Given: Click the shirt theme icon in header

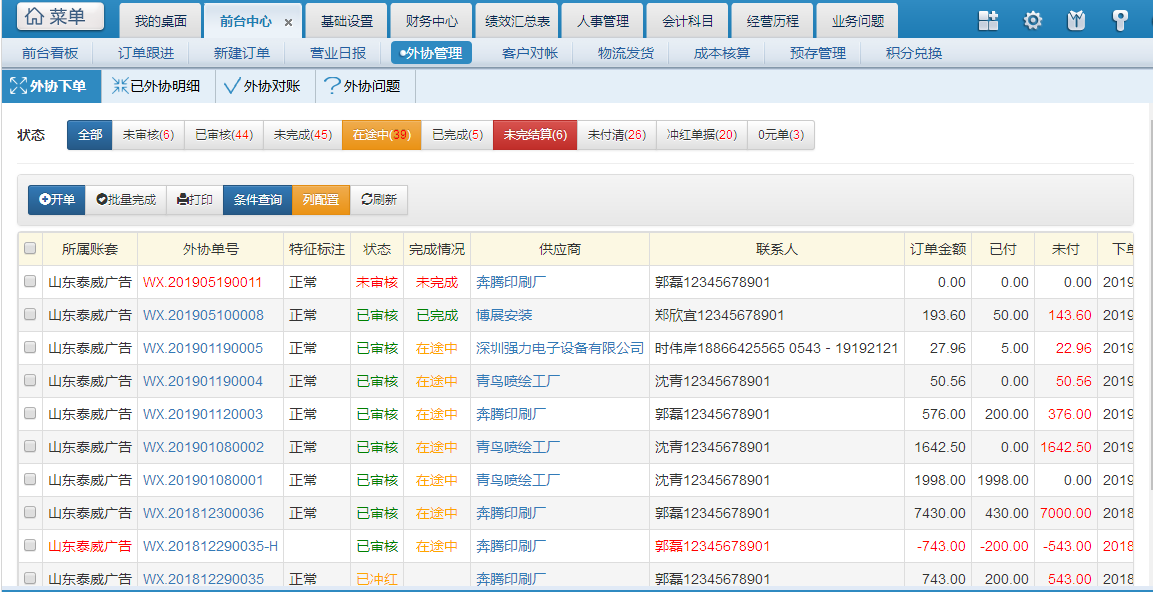Looking at the screenshot, I should click(1076, 21).
